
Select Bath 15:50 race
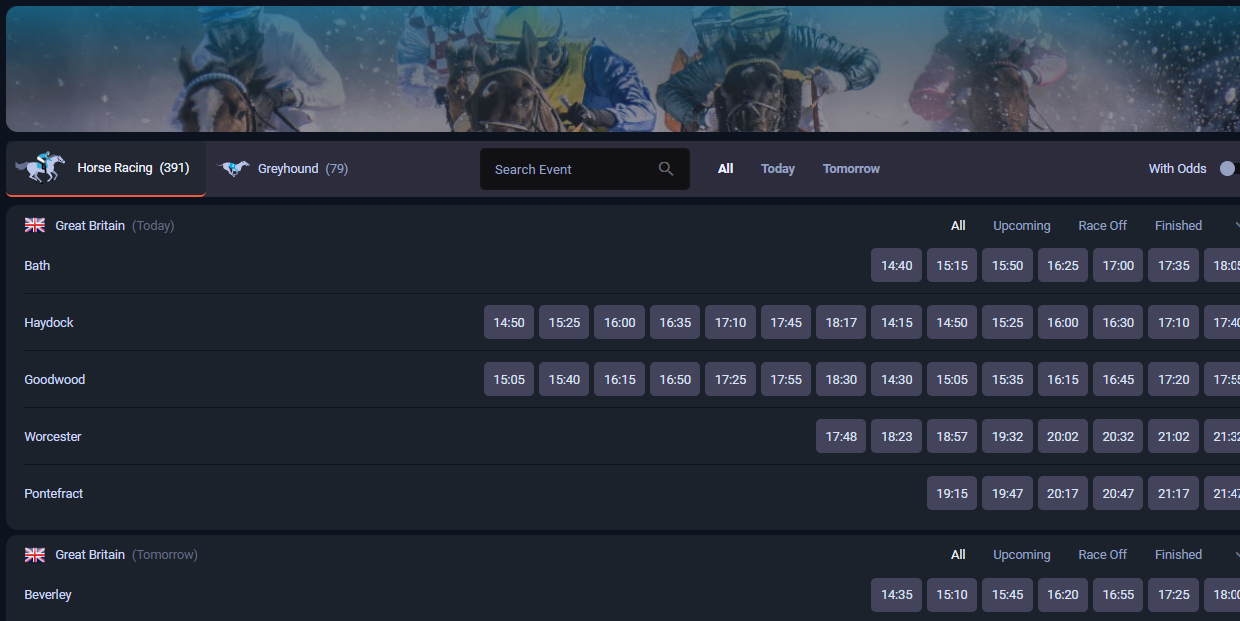pos(1007,265)
